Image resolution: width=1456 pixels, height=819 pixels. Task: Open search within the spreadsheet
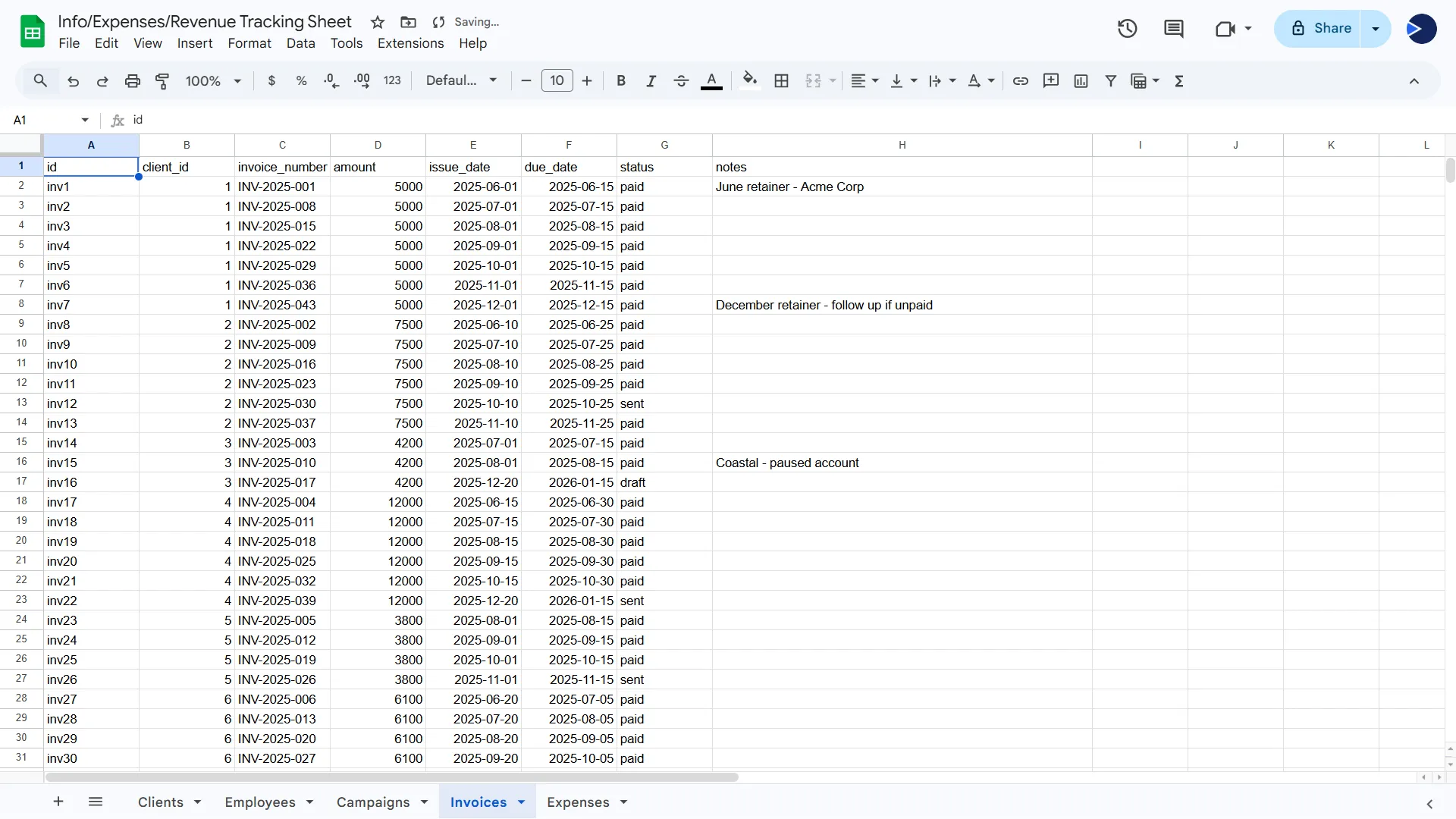40,80
